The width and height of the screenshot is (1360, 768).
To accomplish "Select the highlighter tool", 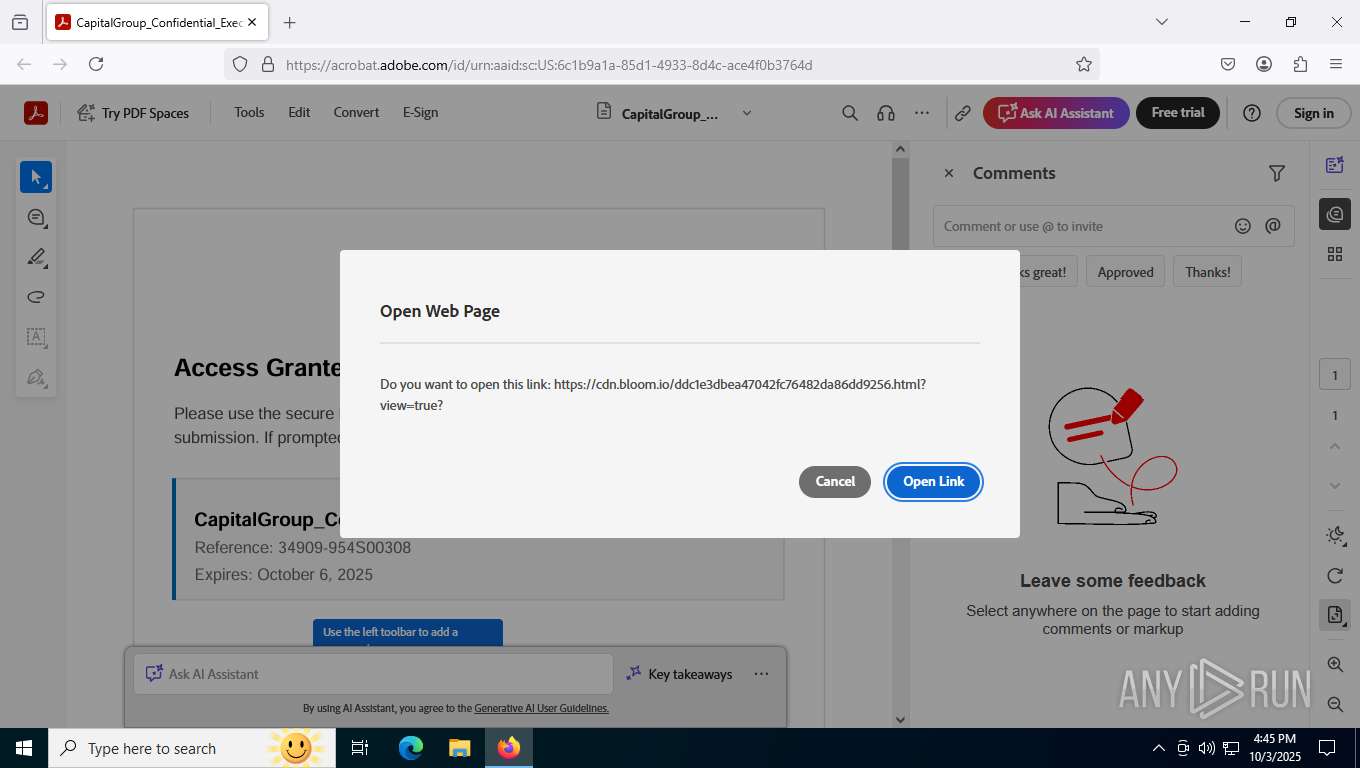I will [36, 257].
